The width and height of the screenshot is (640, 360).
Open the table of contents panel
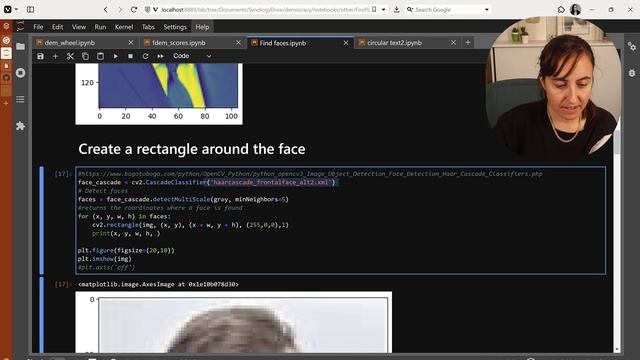(x=20, y=100)
